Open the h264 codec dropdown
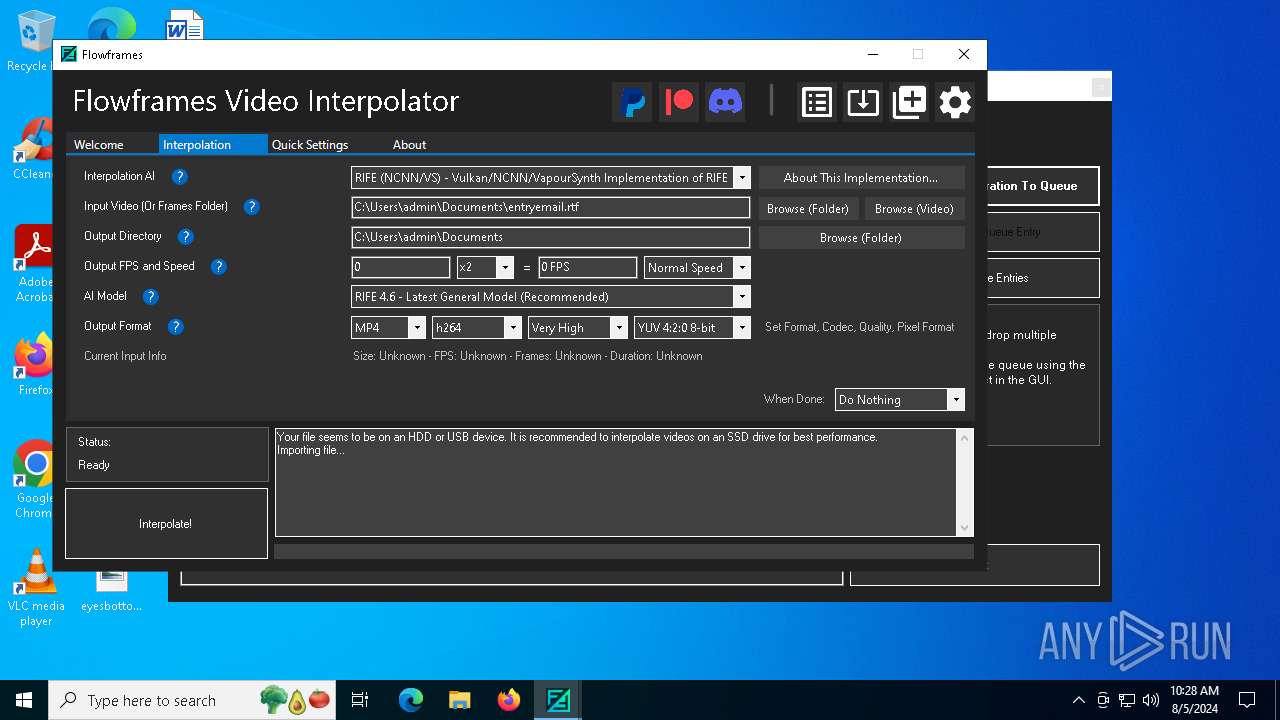The width and height of the screenshot is (1280, 720). (x=513, y=328)
